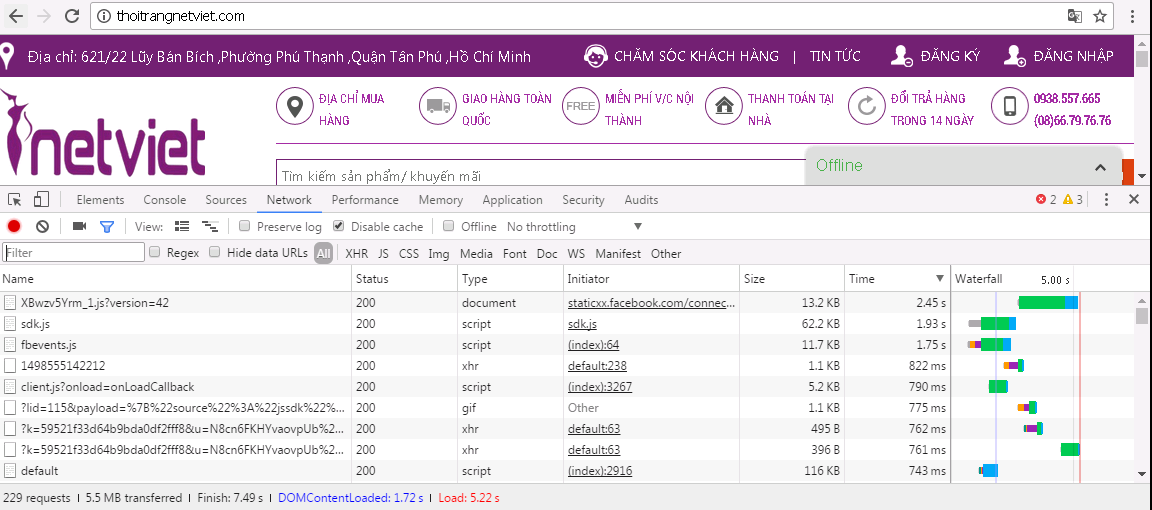This screenshot has height=510, width=1152.
Task: Filter requests by Font type
Action: (x=514, y=254)
